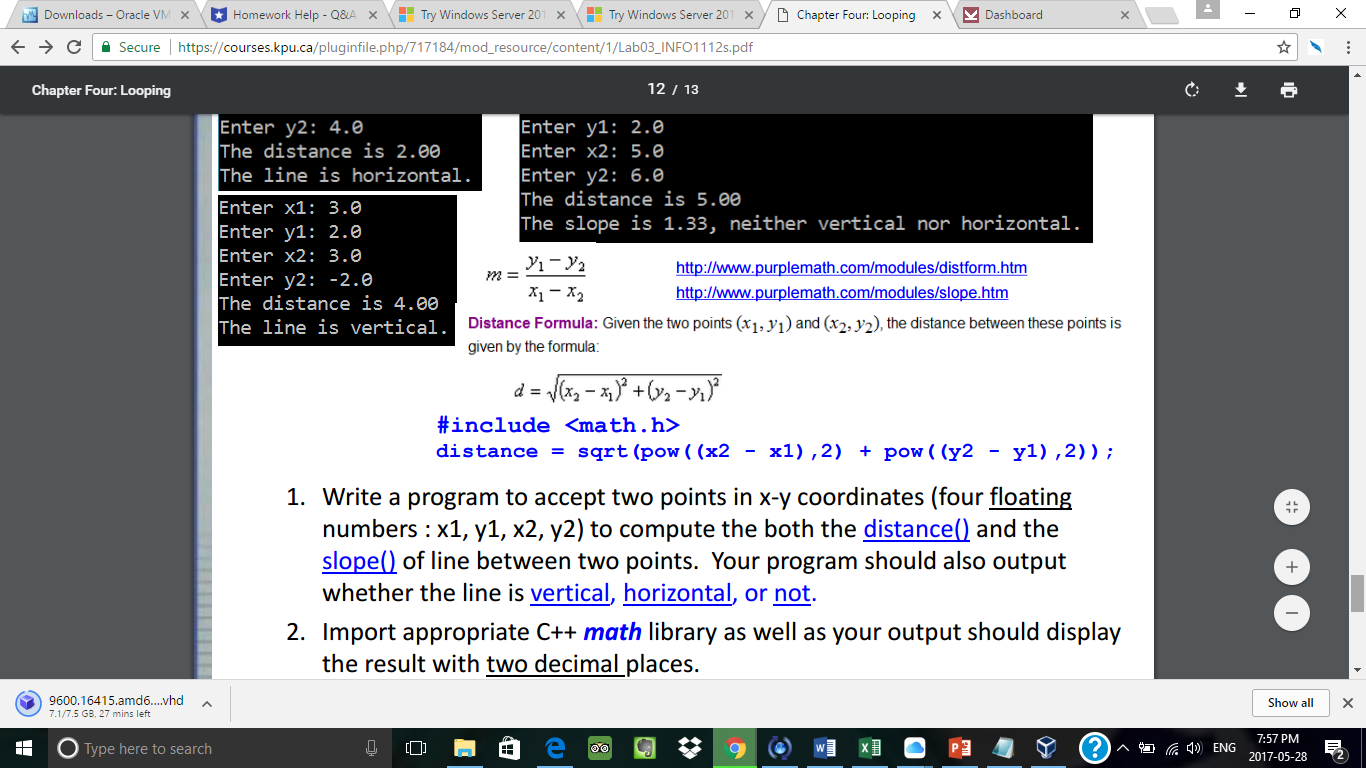Open the purplemath slope.htm link
Screen dimensions: 1366x768
[x=842, y=293]
